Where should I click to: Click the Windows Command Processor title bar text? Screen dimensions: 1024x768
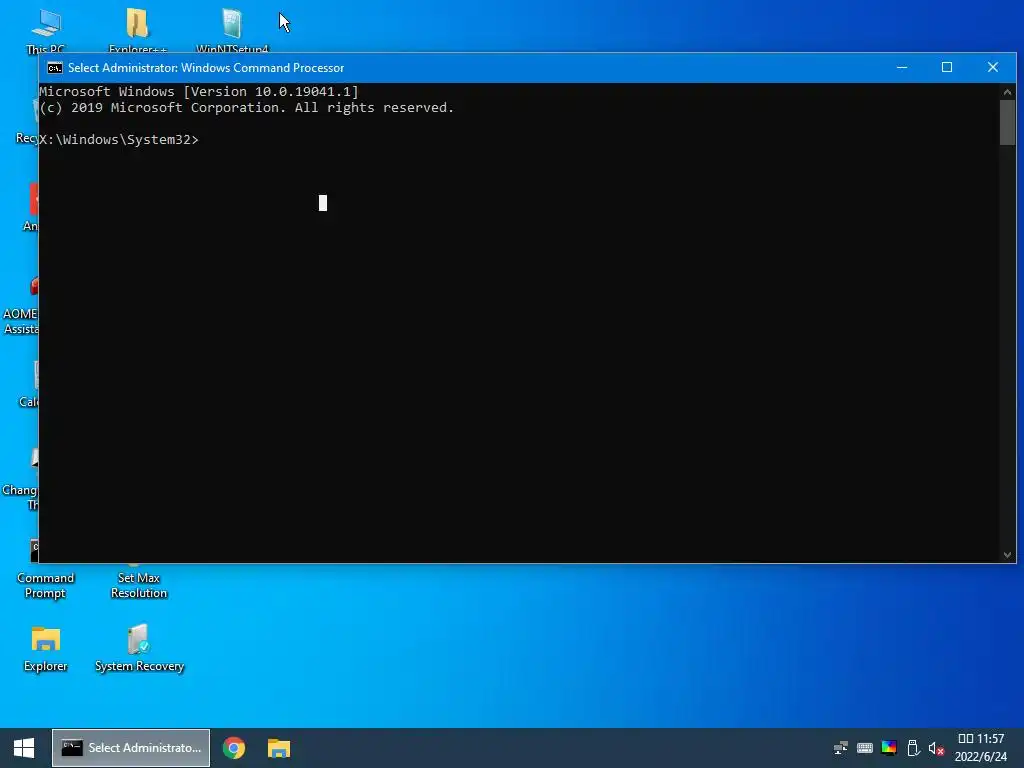206,68
